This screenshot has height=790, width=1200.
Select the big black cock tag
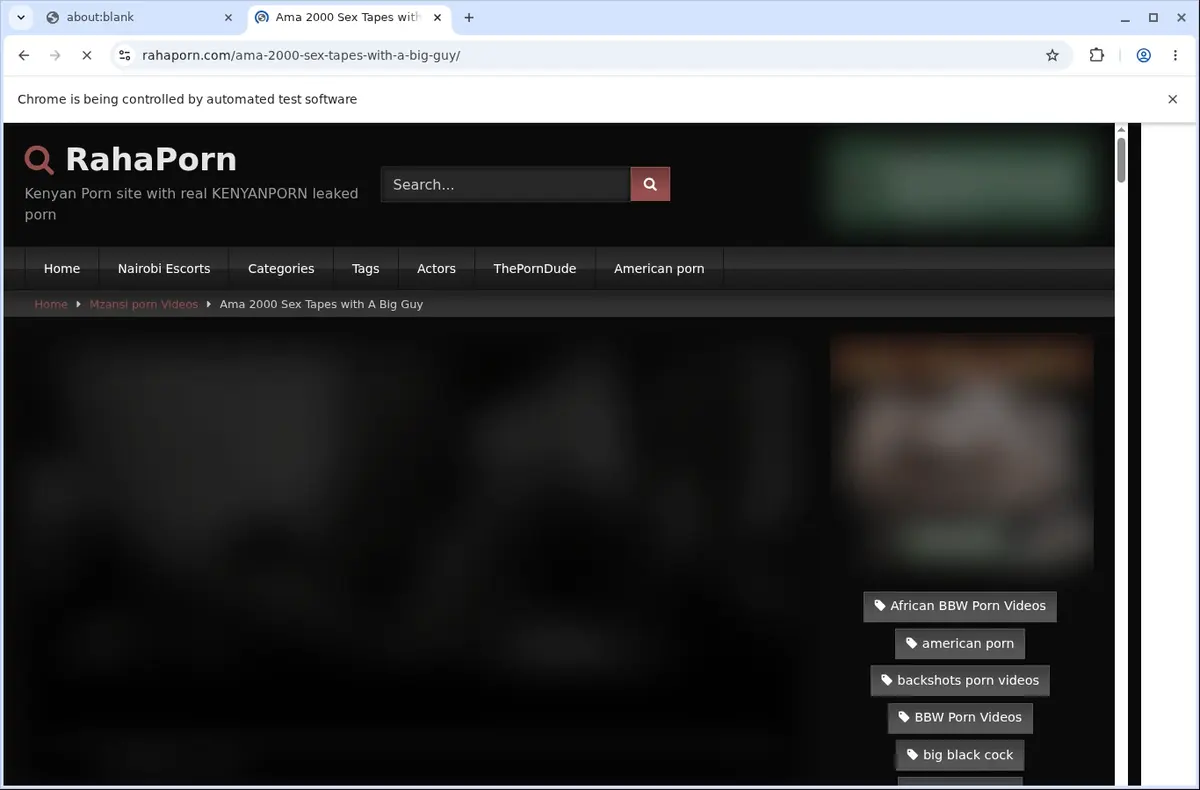point(960,755)
